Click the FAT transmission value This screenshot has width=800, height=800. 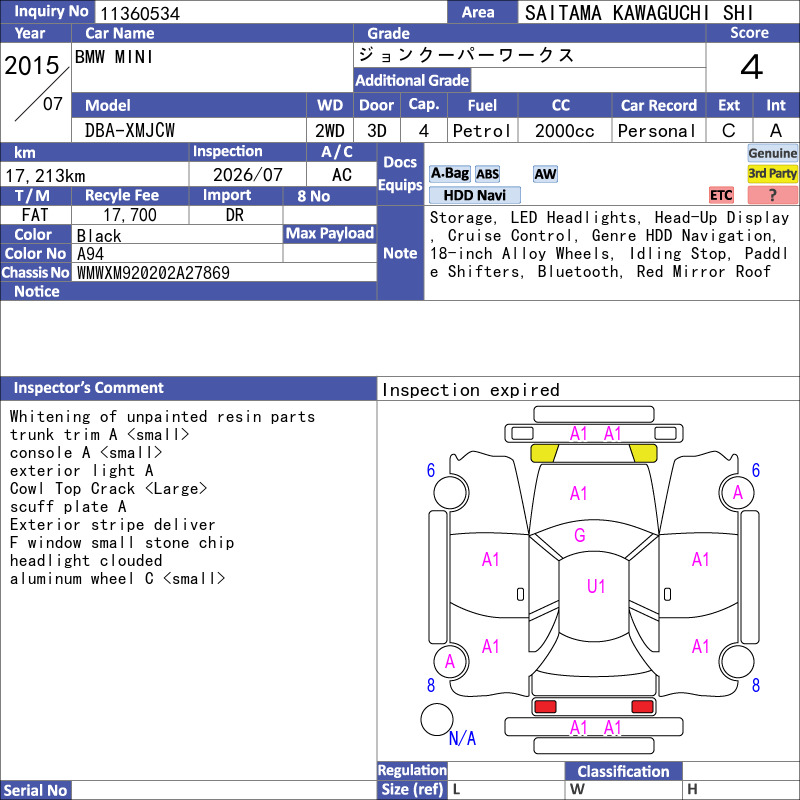click(x=35, y=215)
